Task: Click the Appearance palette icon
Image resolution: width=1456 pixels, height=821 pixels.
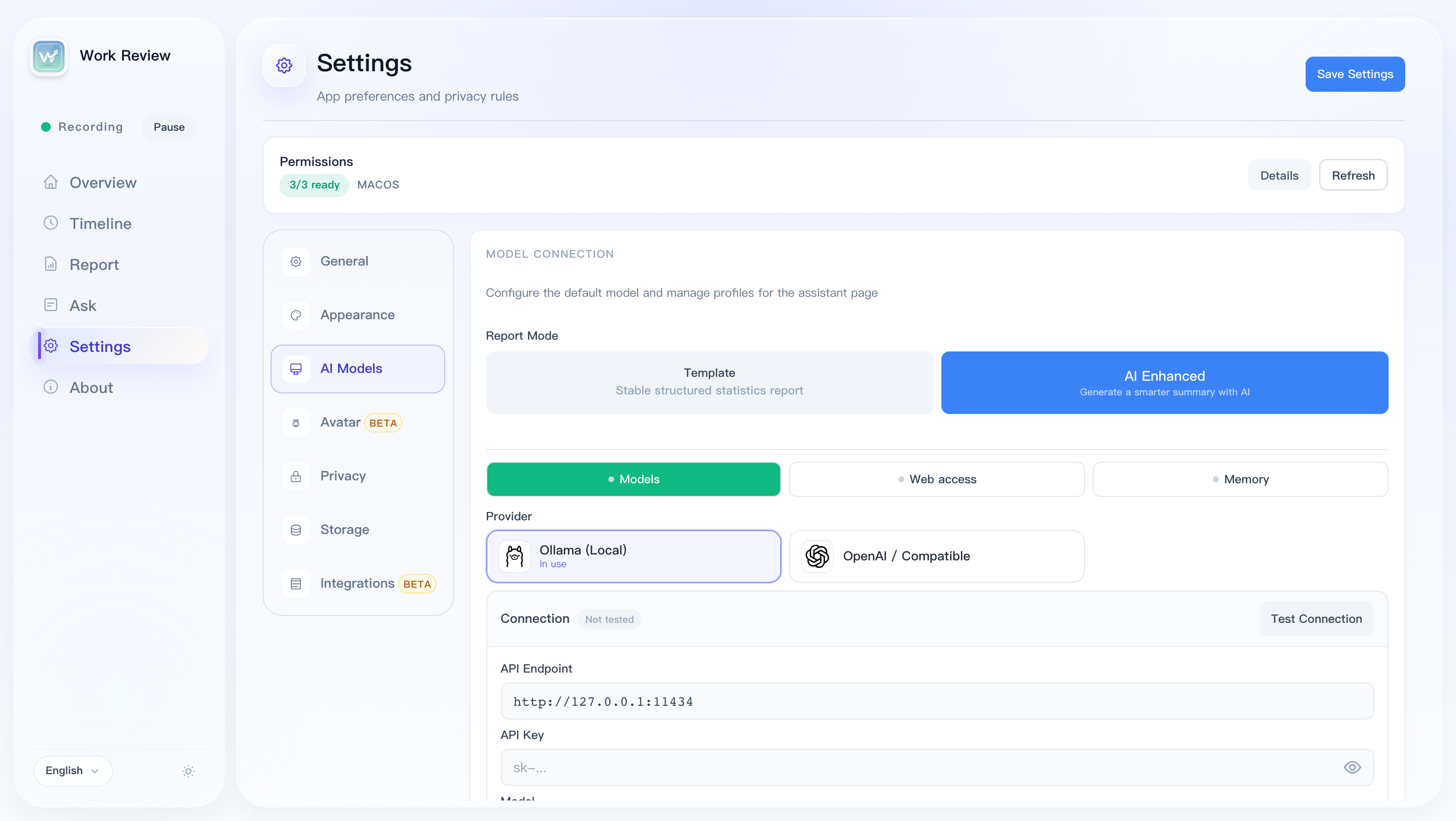Action: point(296,315)
